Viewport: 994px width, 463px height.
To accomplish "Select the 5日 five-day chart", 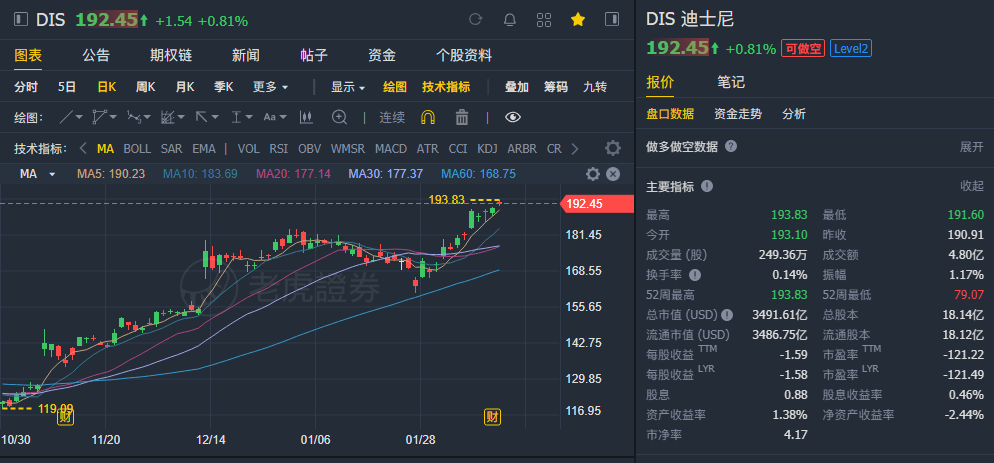I will point(67,87).
